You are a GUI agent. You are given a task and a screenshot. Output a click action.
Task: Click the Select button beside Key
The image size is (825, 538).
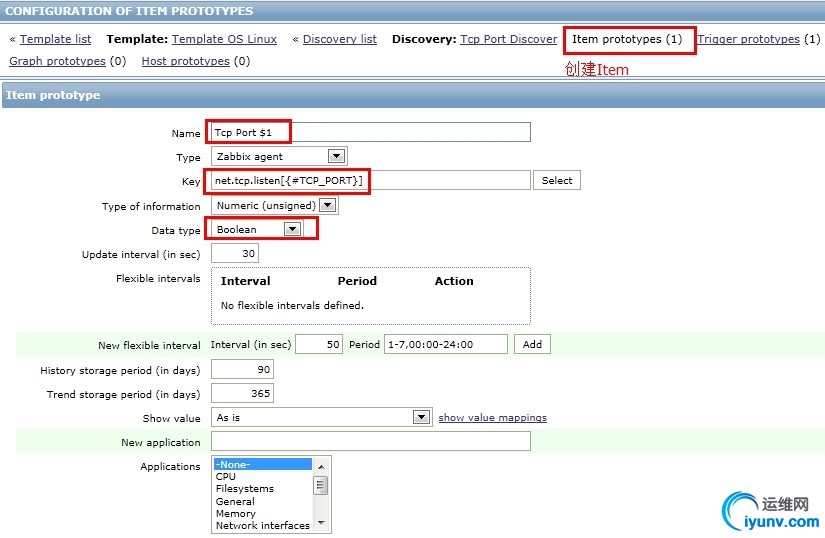click(557, 180)
